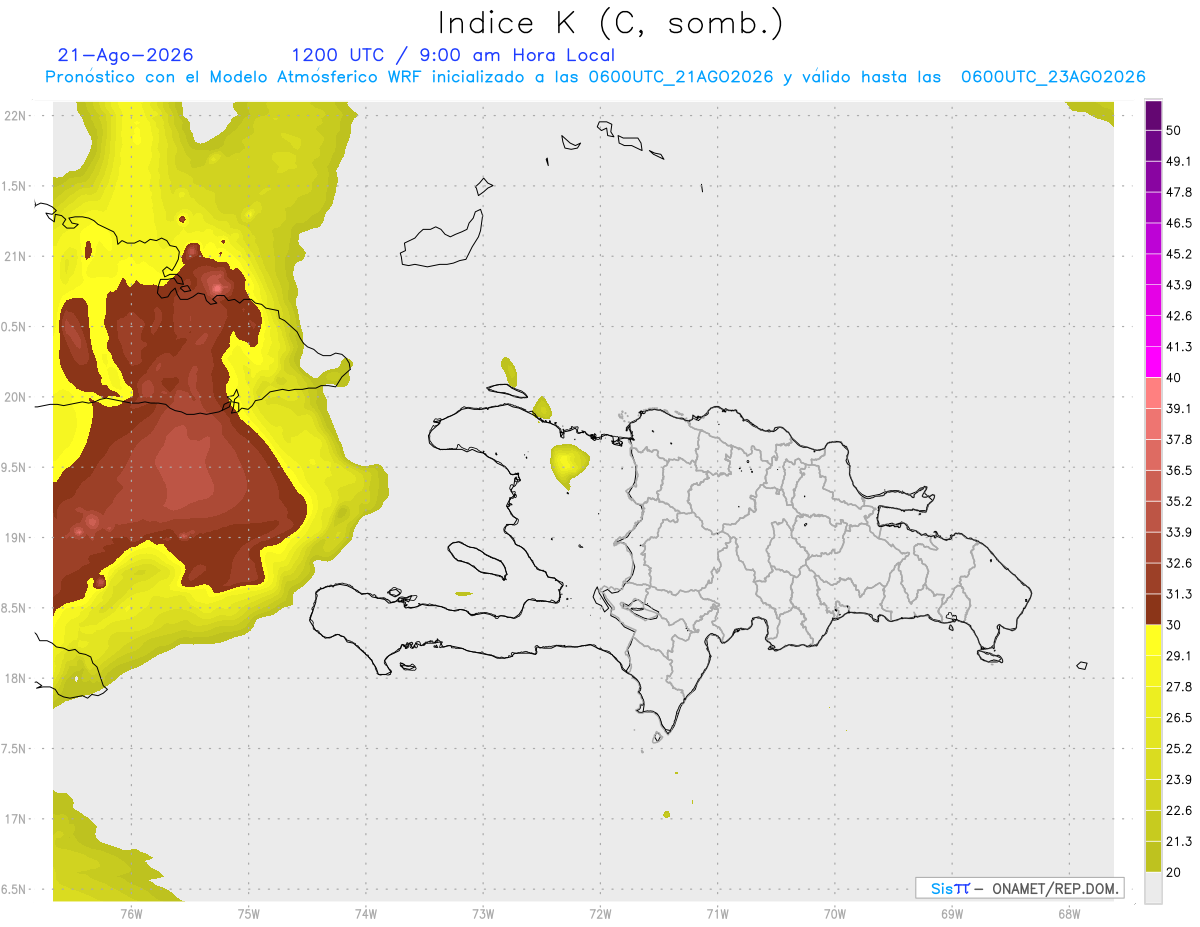The width and height of the screenshot is (1200, 927).
Task: Select the date label '21-Ago-2026'
Action: click(x=126, y=55)
